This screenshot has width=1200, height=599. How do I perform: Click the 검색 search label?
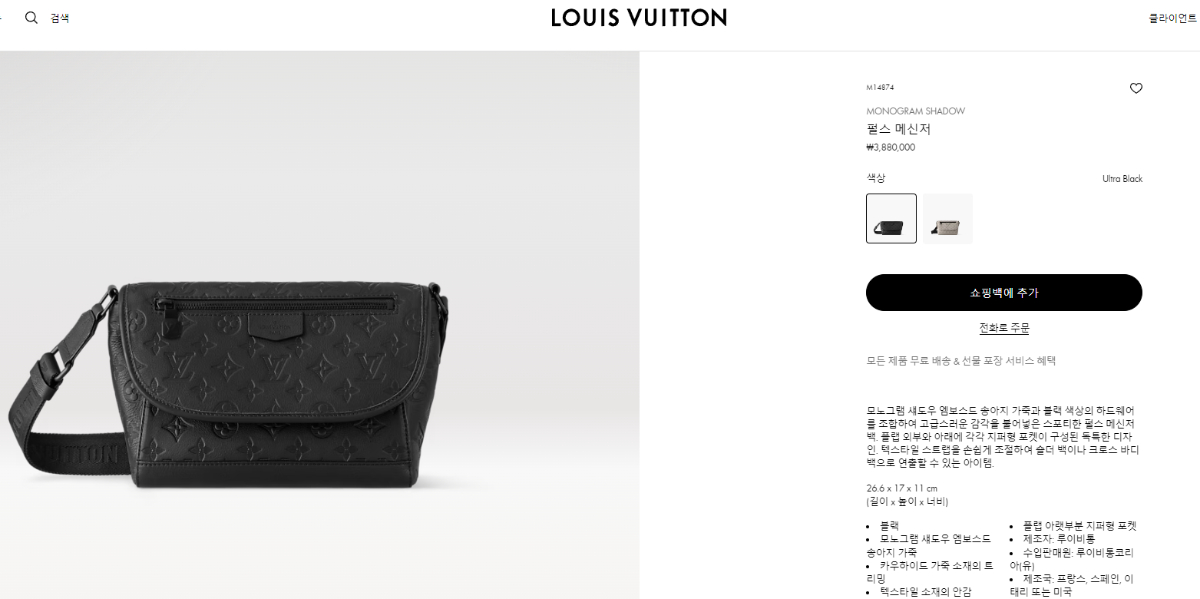click(x=60, y=18)
